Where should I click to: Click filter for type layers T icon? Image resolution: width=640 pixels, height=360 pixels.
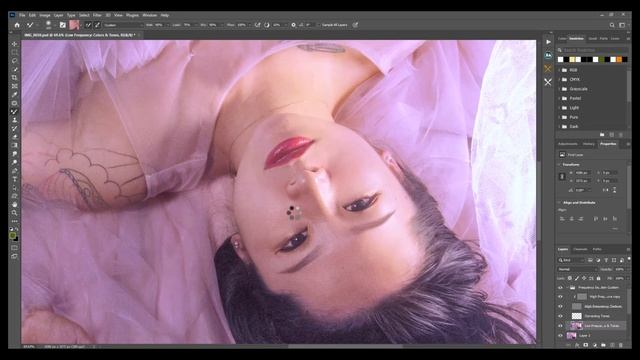point(606,260)
